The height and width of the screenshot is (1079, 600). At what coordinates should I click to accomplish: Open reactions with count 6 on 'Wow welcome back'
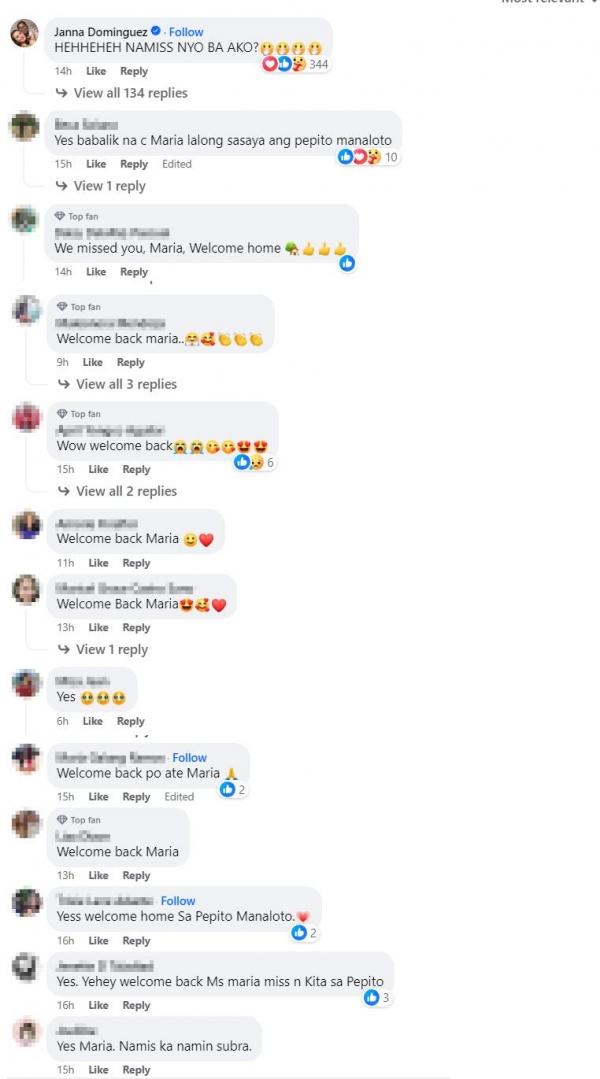point(254,462)
